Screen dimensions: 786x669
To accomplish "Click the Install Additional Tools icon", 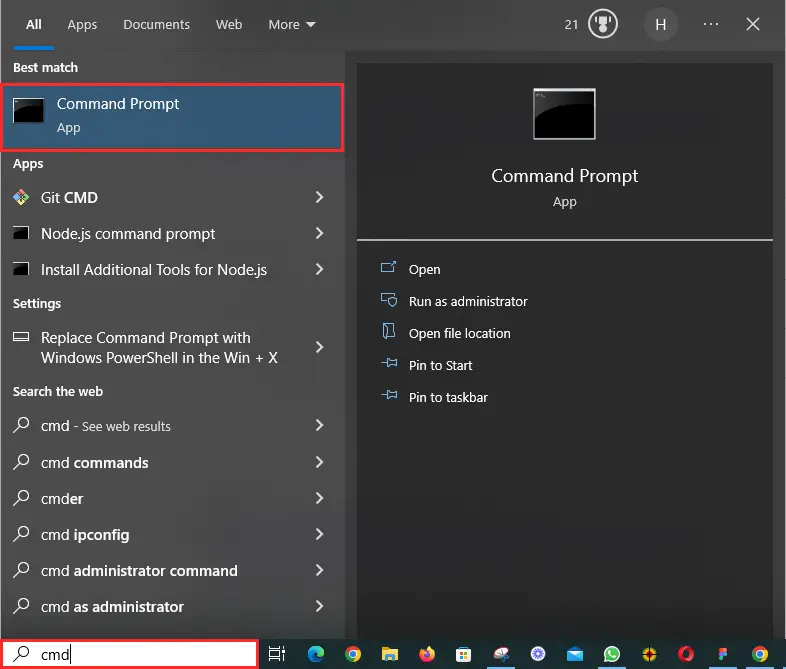I will click(21, 269).
